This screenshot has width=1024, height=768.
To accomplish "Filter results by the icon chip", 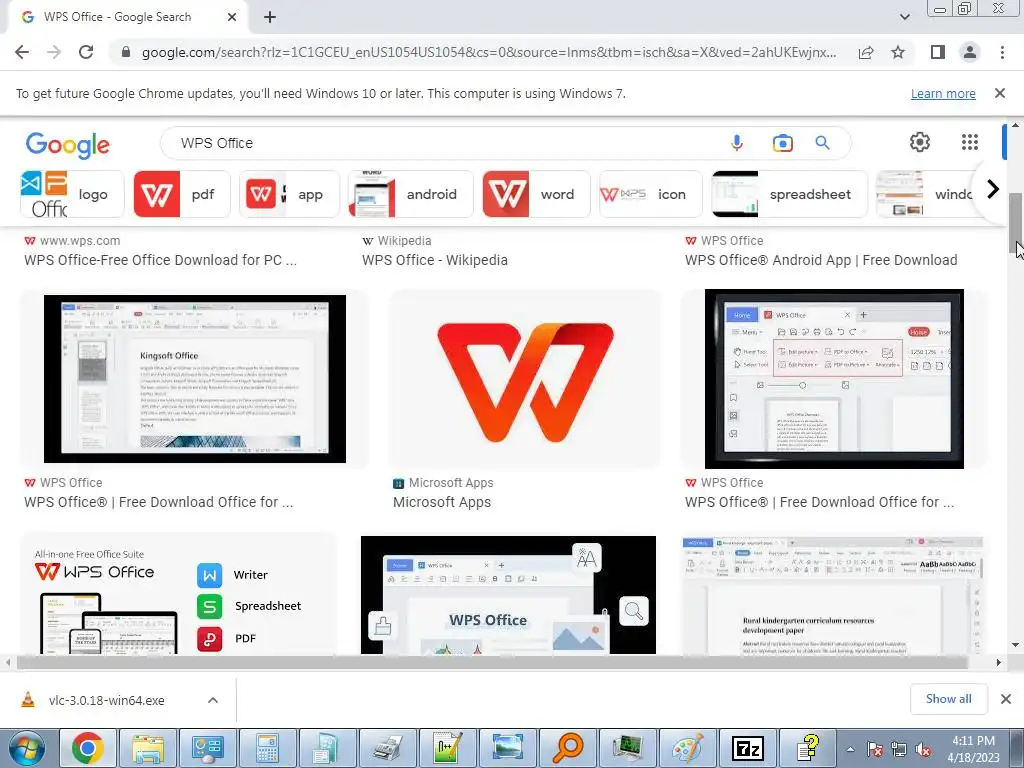I will [650, 194].
